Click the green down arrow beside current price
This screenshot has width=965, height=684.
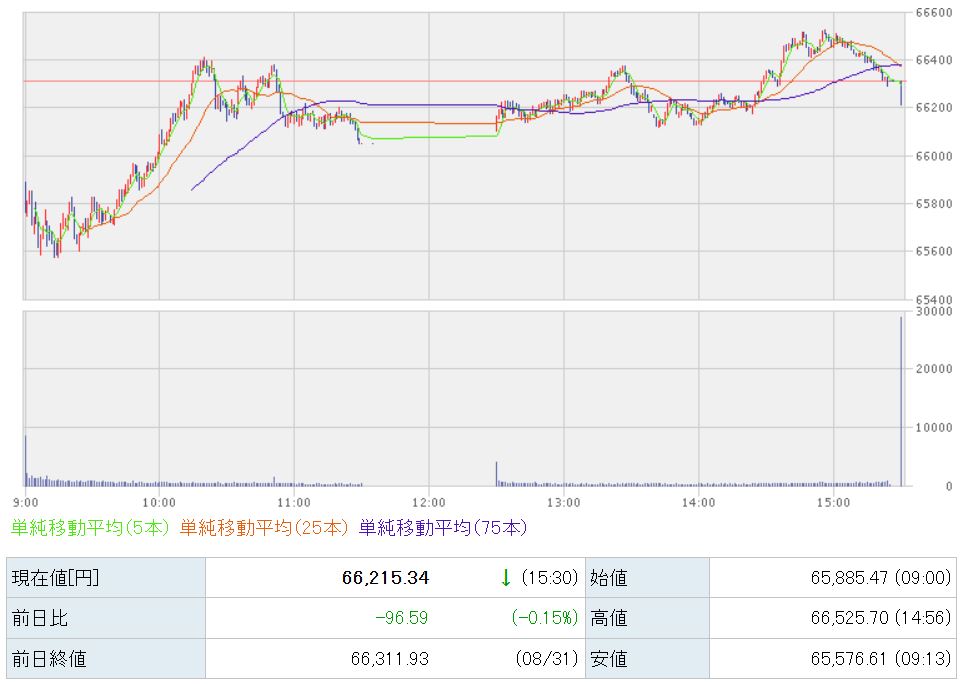click(x=506, y=577)
